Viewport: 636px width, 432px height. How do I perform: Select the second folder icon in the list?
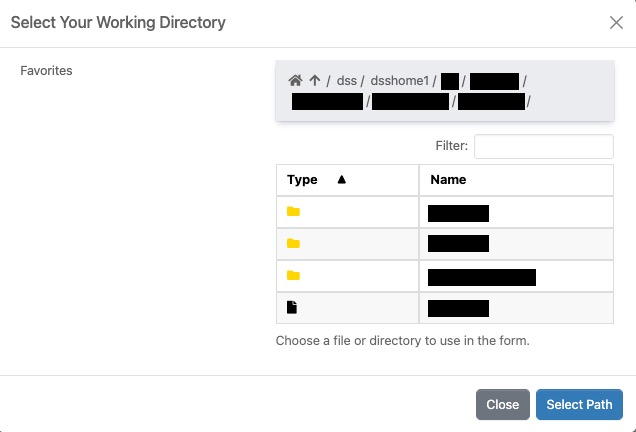pos(293,244)
